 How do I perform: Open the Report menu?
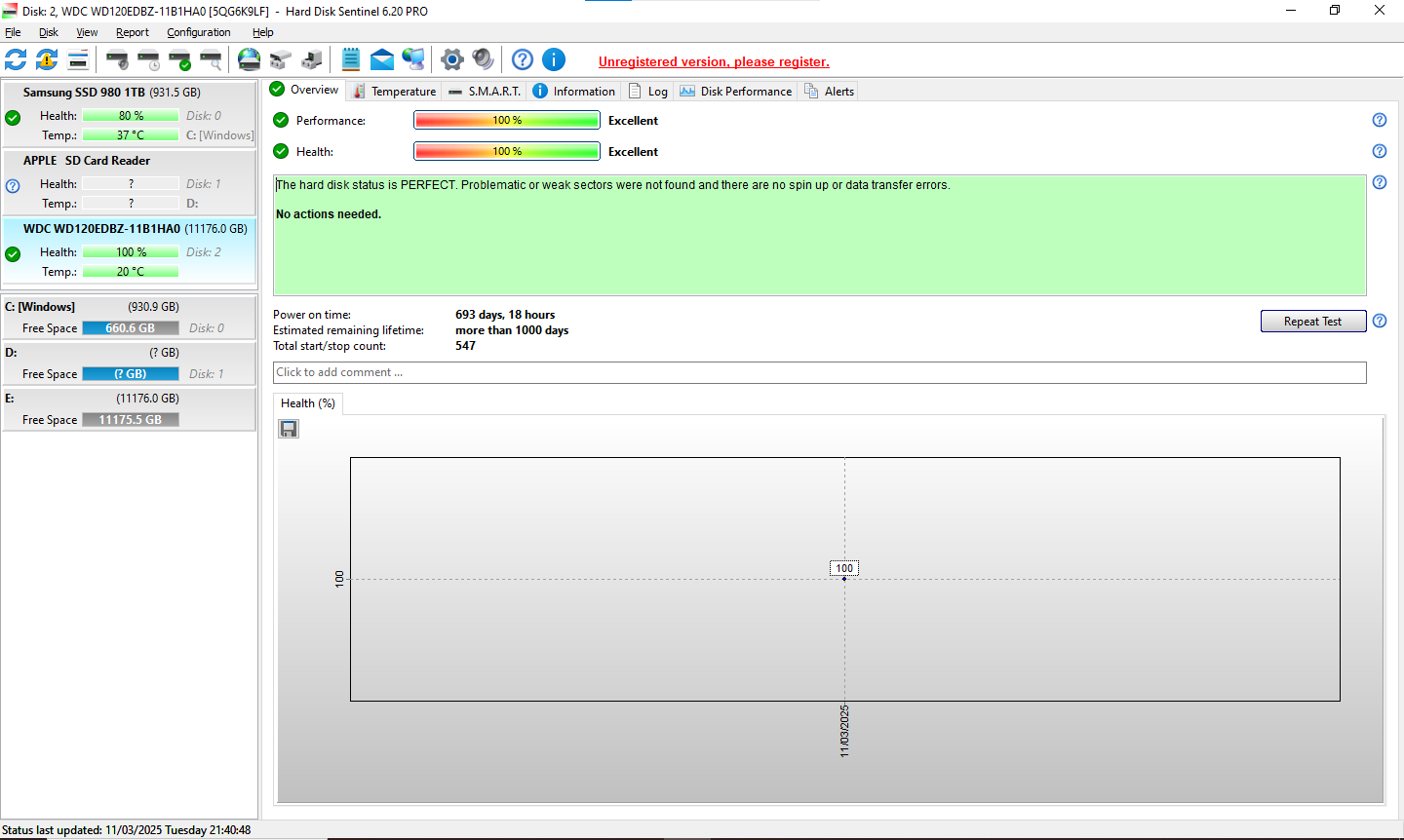click(x=133, y=32)
